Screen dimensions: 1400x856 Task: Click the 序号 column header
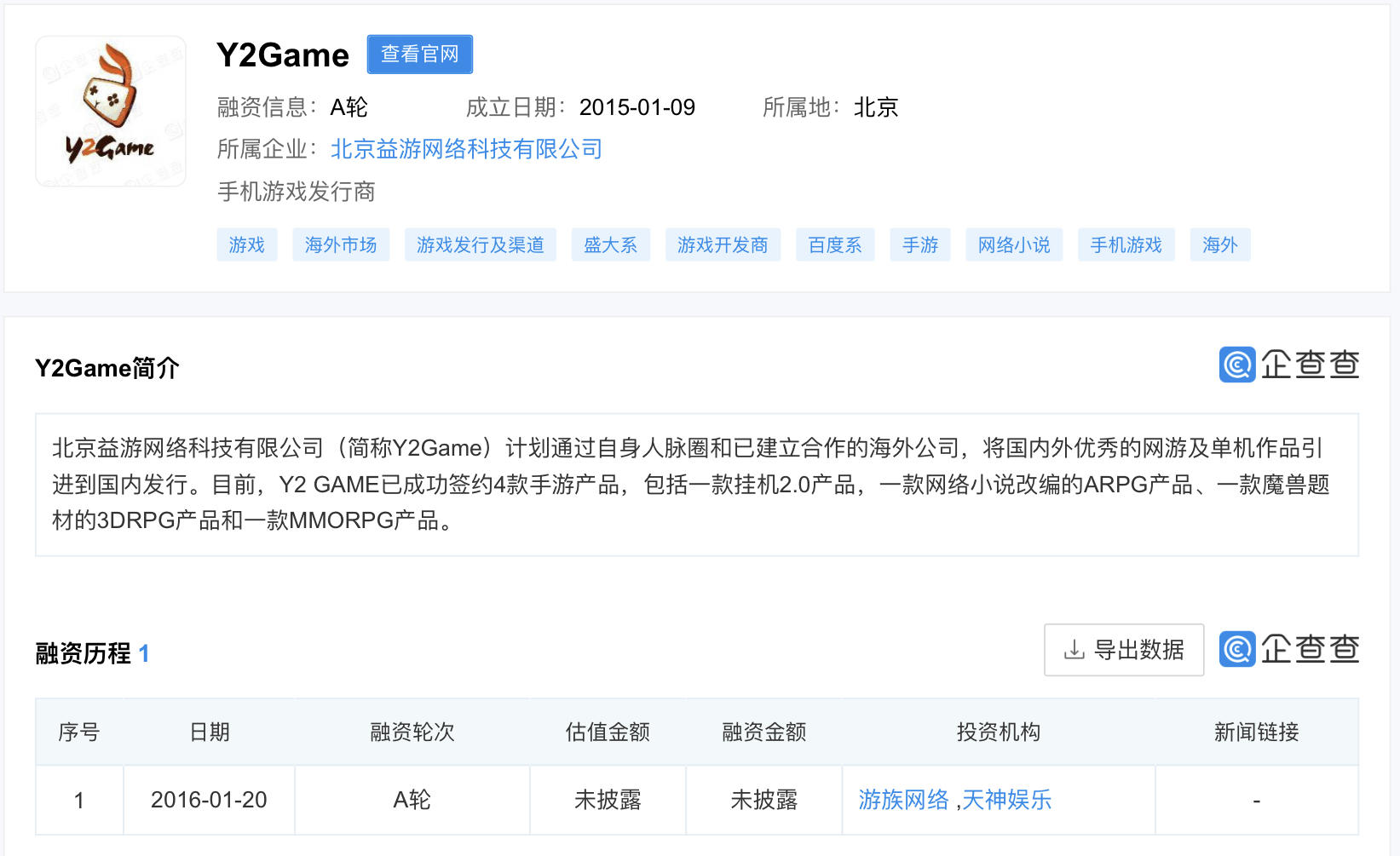click(79, 732)
